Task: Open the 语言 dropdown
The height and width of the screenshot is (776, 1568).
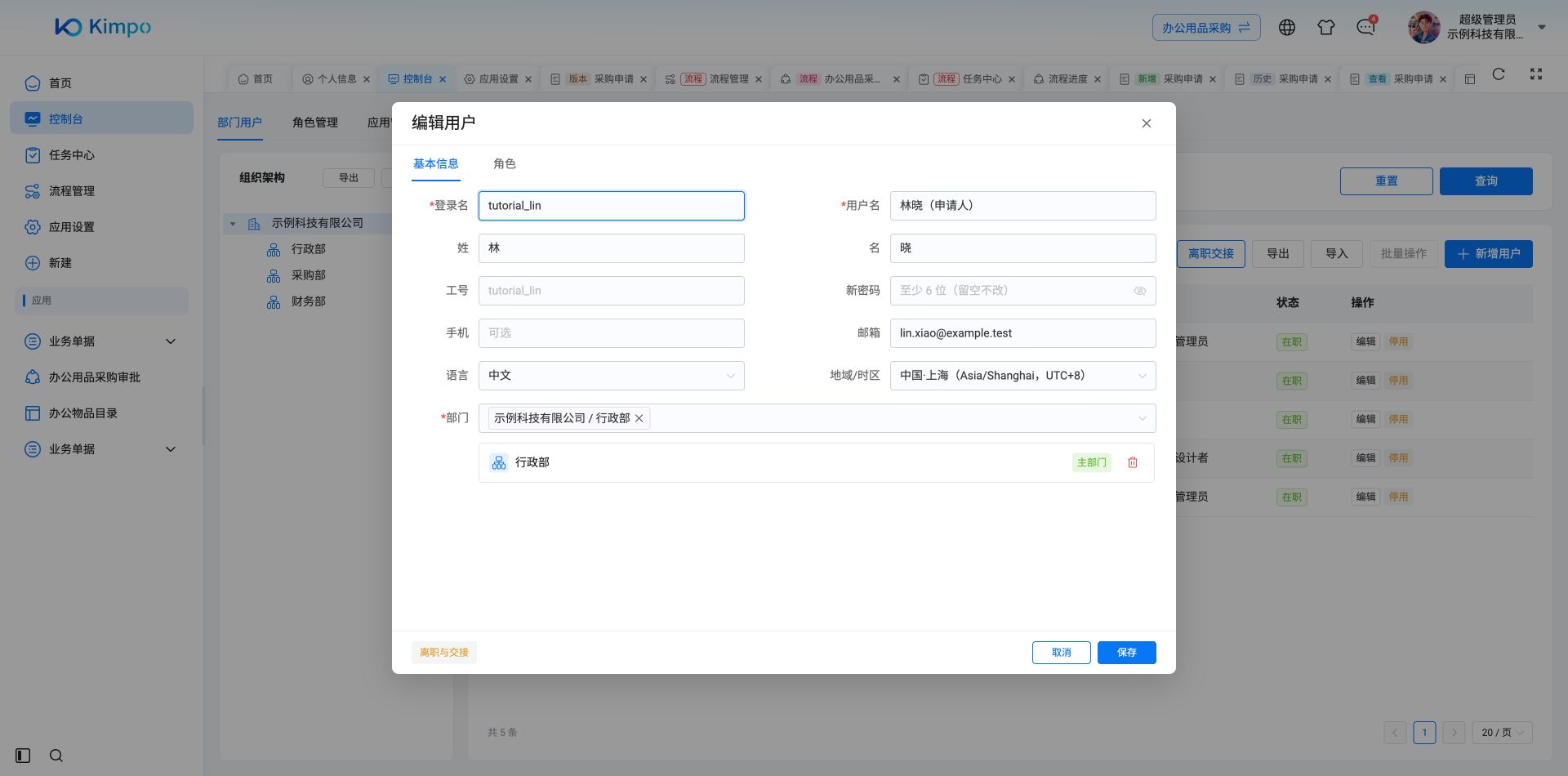Action: tap(612, 376)
